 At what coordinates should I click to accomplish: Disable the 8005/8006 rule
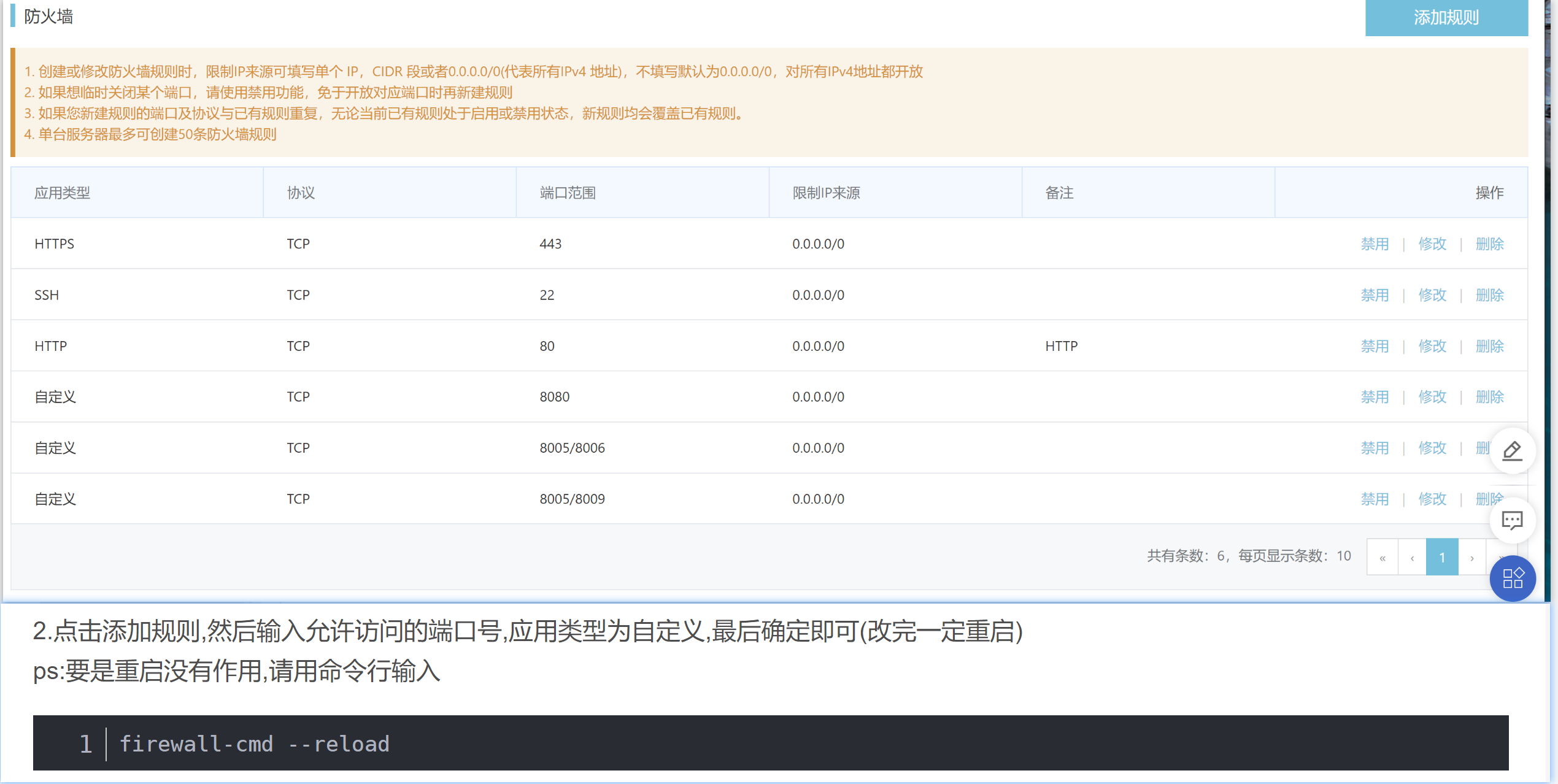(x=1375, y=448)
